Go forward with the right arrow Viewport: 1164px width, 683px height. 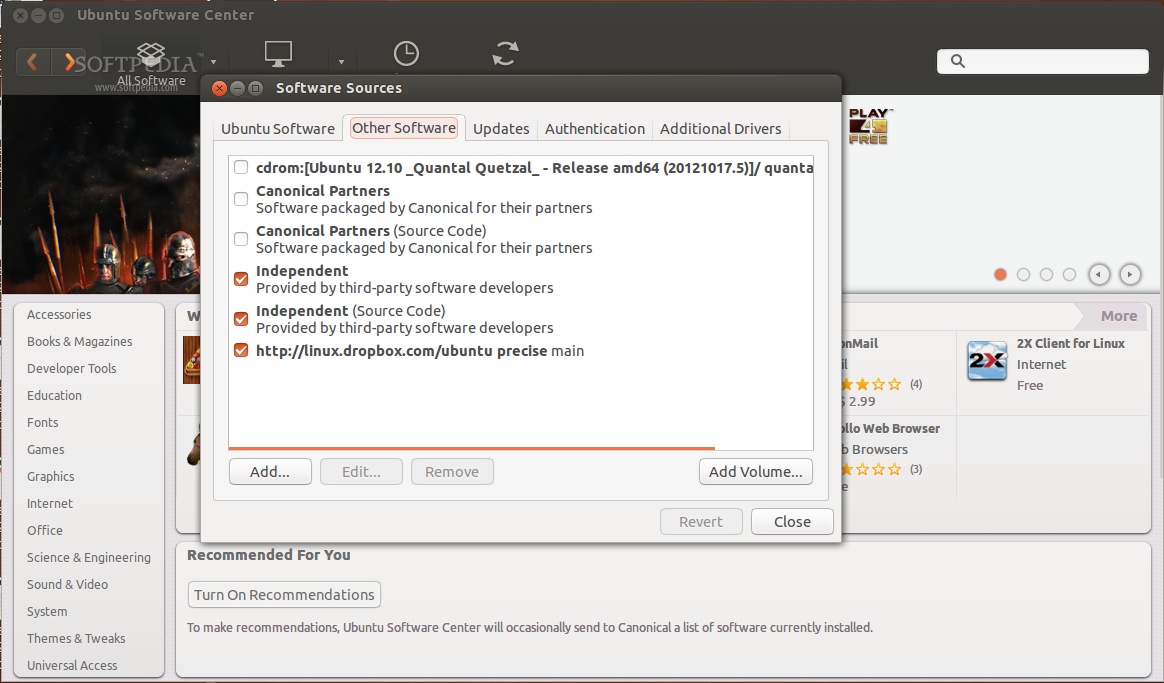(x=68, y=62)
